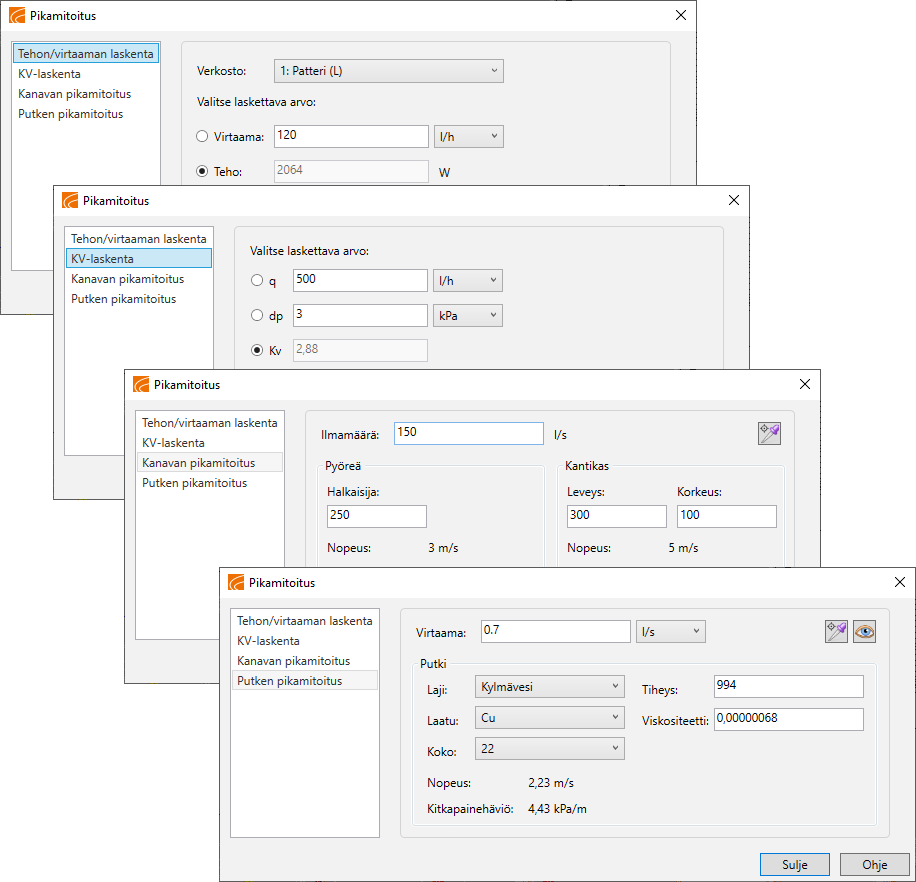
Task: Click the Ohje button
Action: tap(874, 865)
